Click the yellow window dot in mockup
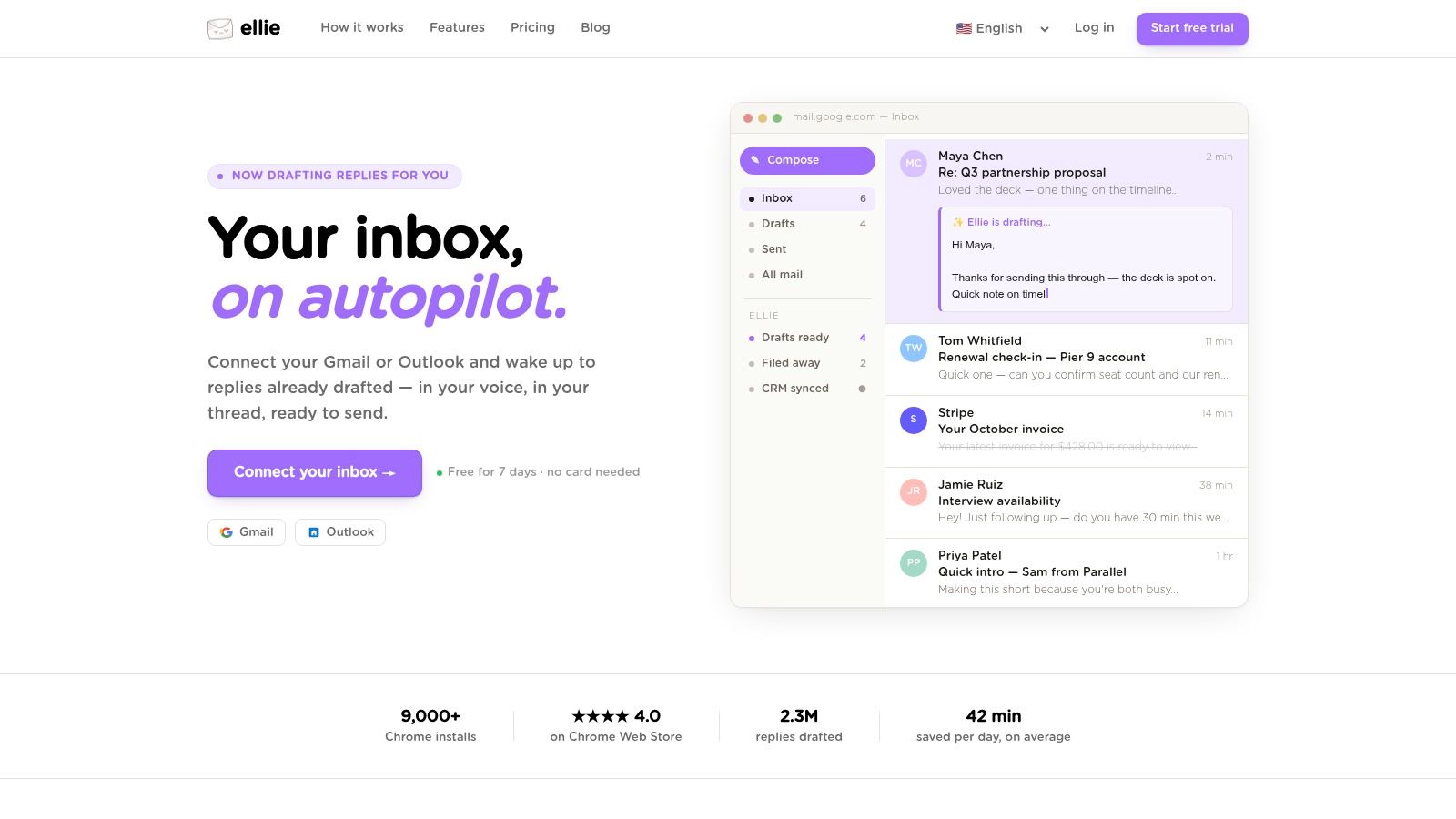1456x819 pixels. [x=763, y=117]
